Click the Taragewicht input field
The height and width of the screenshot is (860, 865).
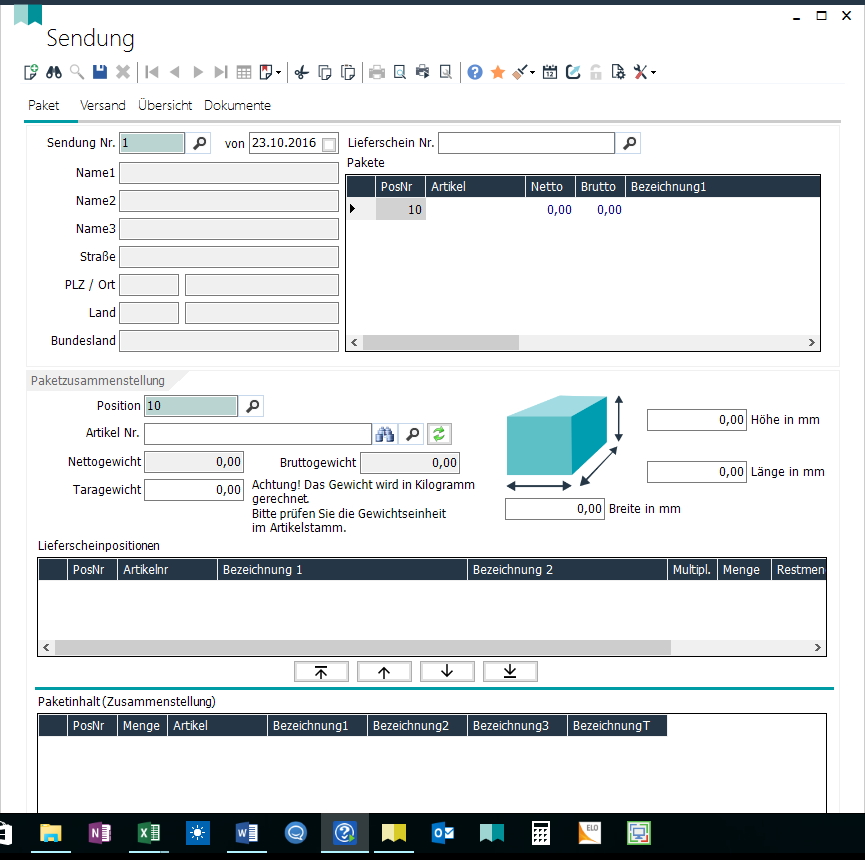(x=194, y=490)
